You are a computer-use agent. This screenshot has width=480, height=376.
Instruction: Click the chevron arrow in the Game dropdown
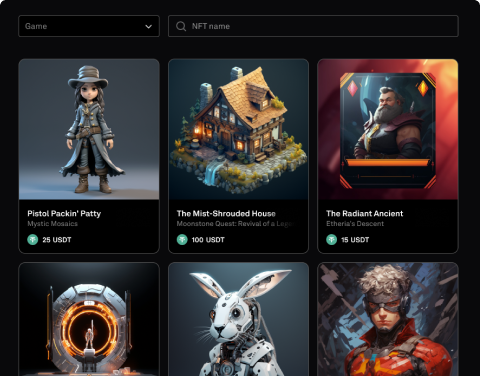click(x=148, y=26)
